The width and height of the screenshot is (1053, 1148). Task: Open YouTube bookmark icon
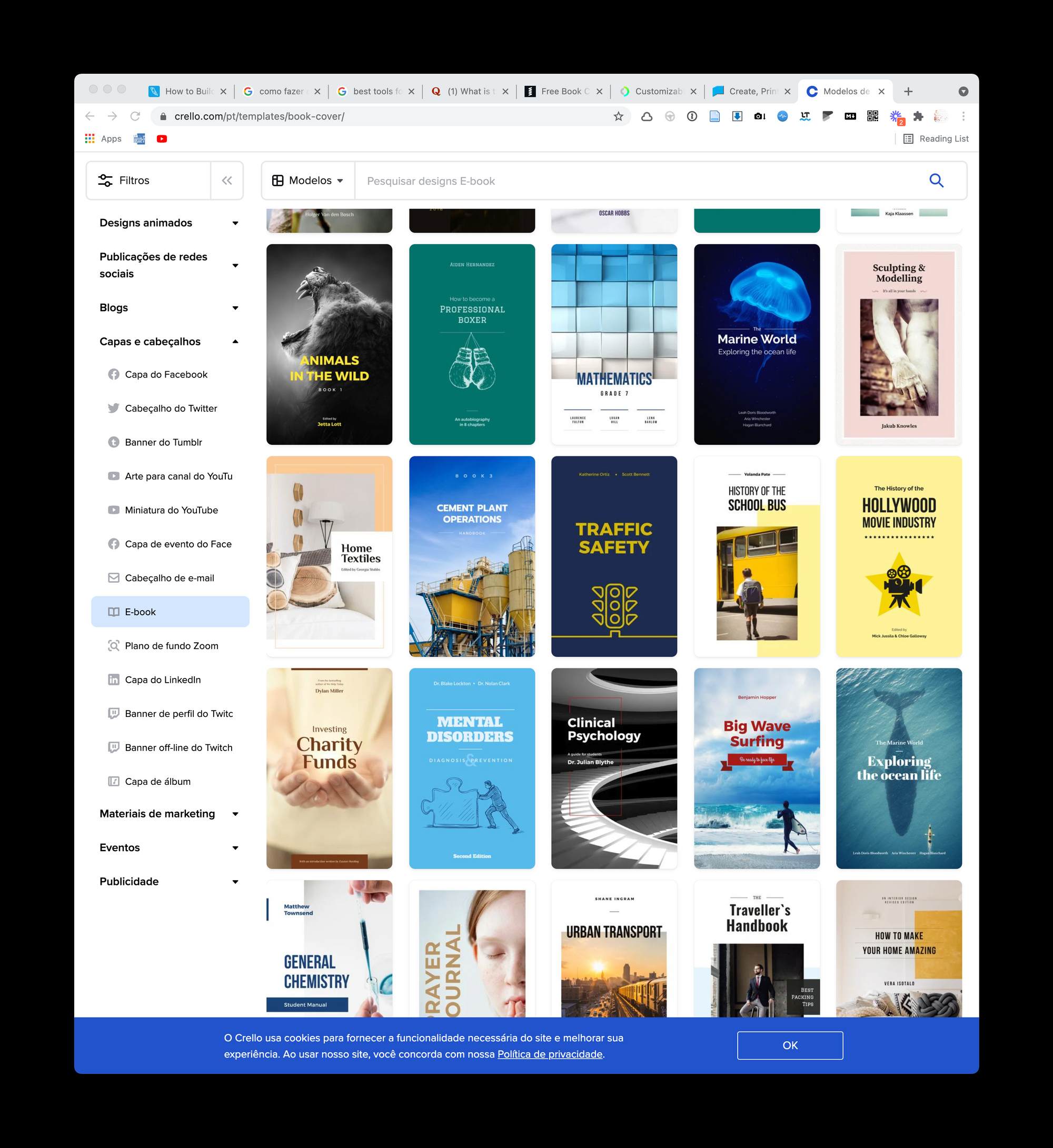162,138
